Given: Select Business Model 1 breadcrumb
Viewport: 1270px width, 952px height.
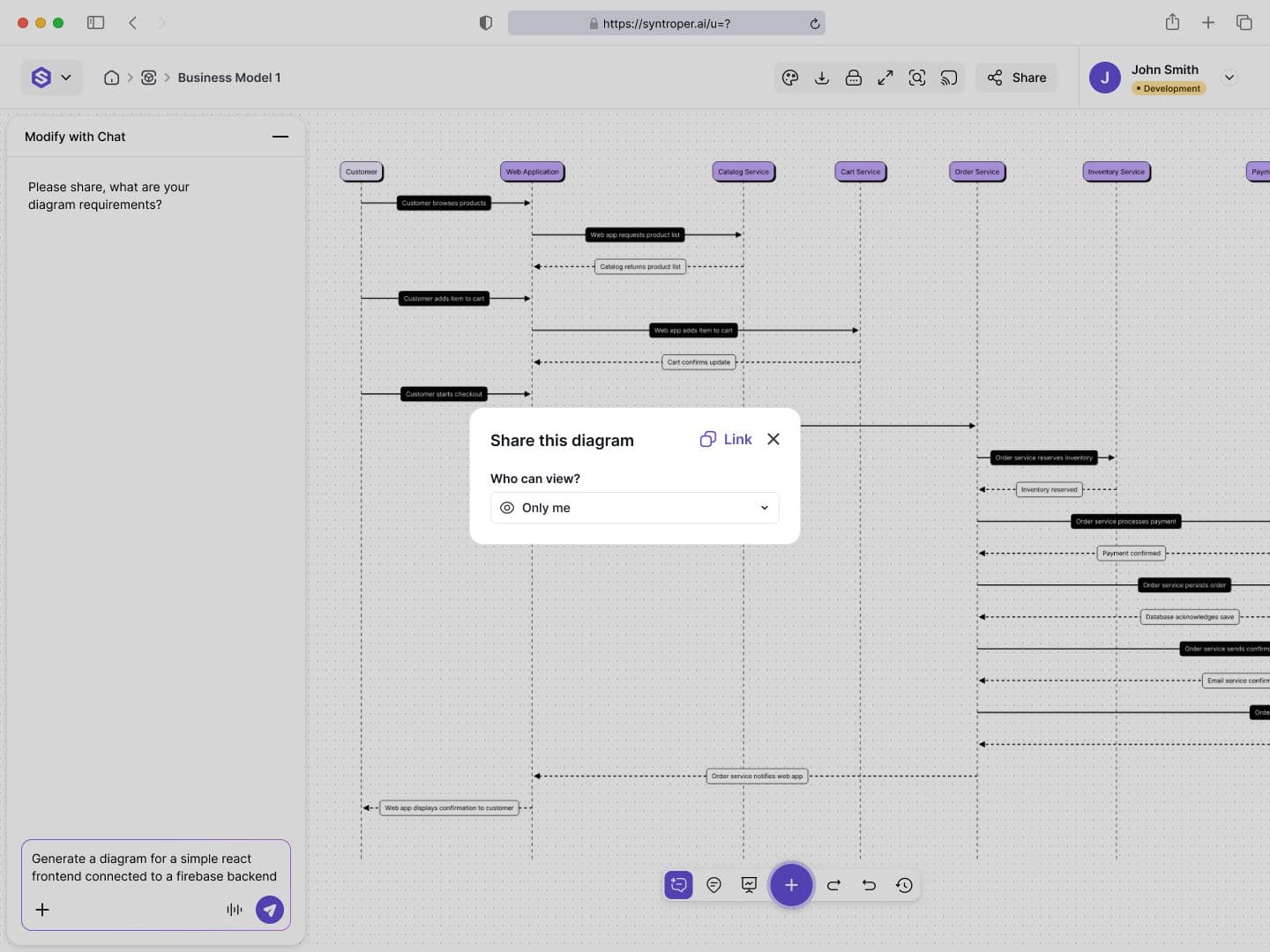Looking at the screenshot, I should pos(229,78).
